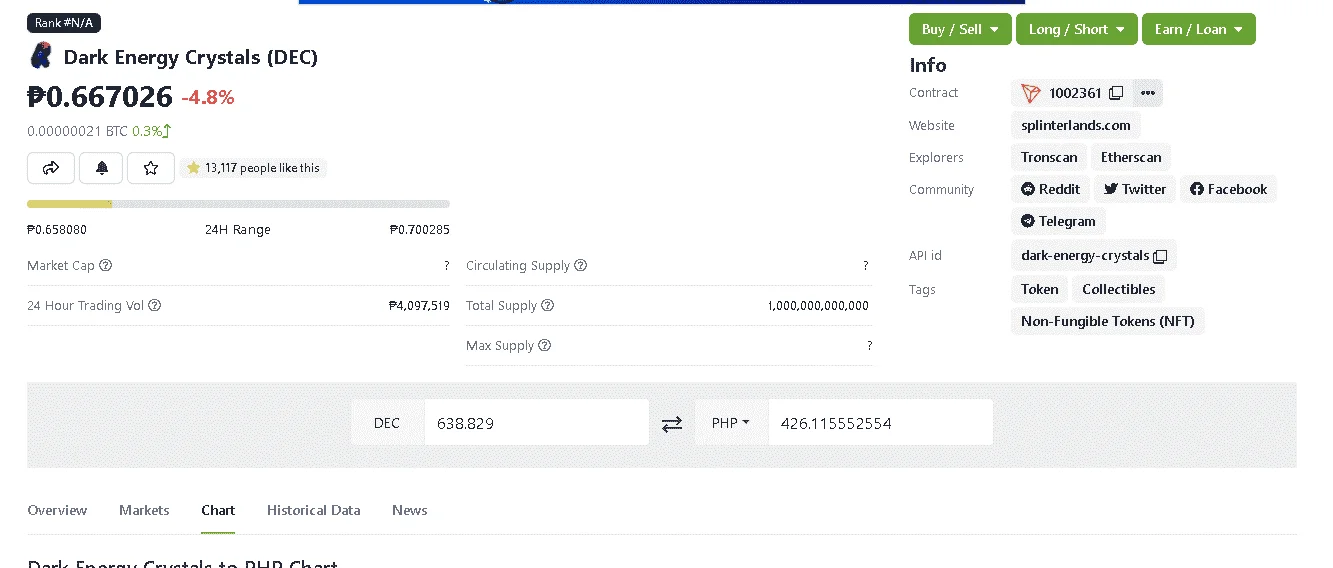Open Etherscan explorer link
This screenshot has height=568, width=1333.
(x=1131, y=157)
